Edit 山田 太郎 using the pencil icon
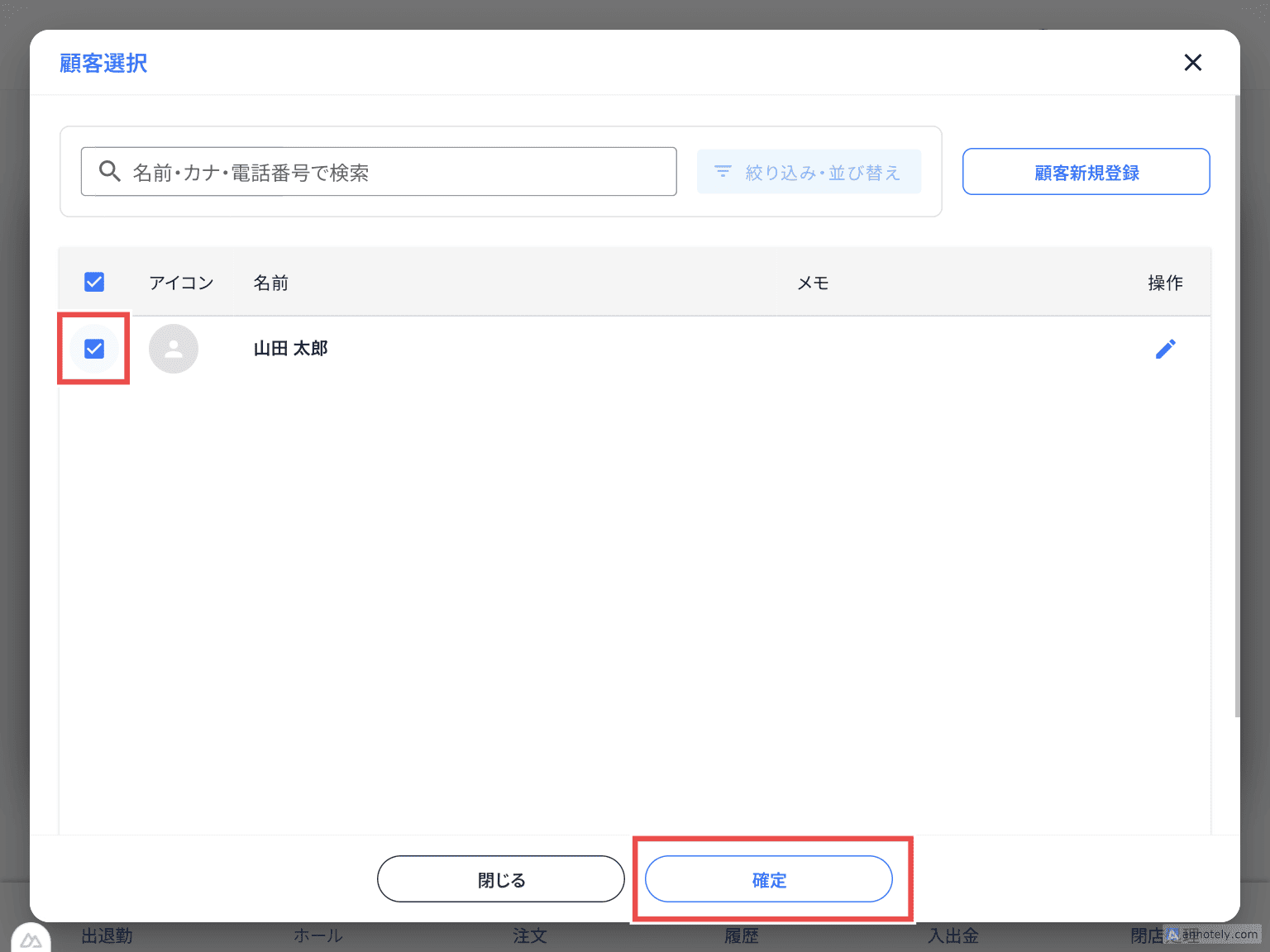The height and width of the screenshot is (952, 1270). (x=1165, y=349)
